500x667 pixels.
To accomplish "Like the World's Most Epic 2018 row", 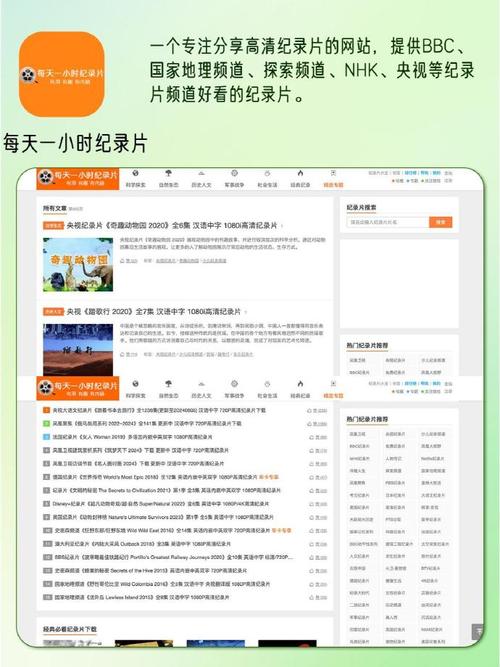I will [318, 478].
